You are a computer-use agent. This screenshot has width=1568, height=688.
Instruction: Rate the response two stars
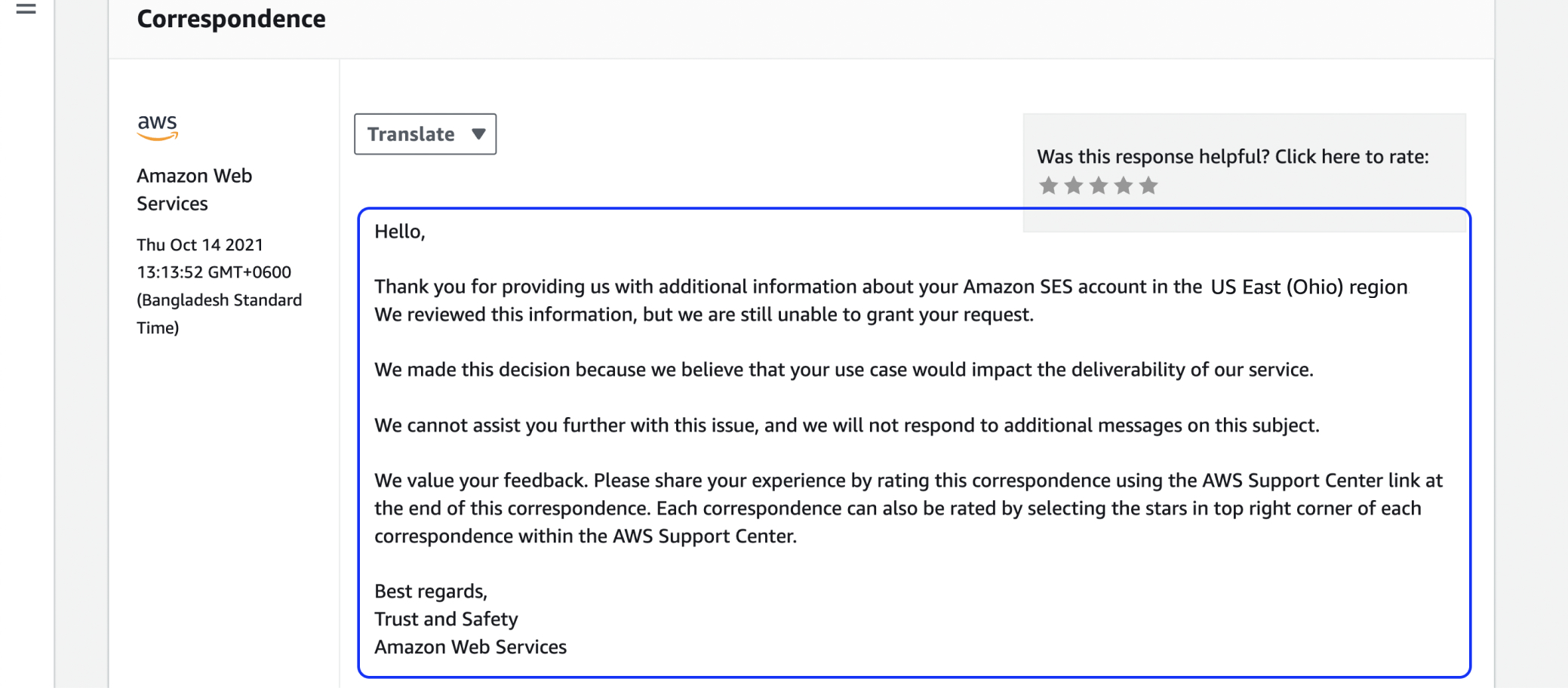pos(1073,186)
